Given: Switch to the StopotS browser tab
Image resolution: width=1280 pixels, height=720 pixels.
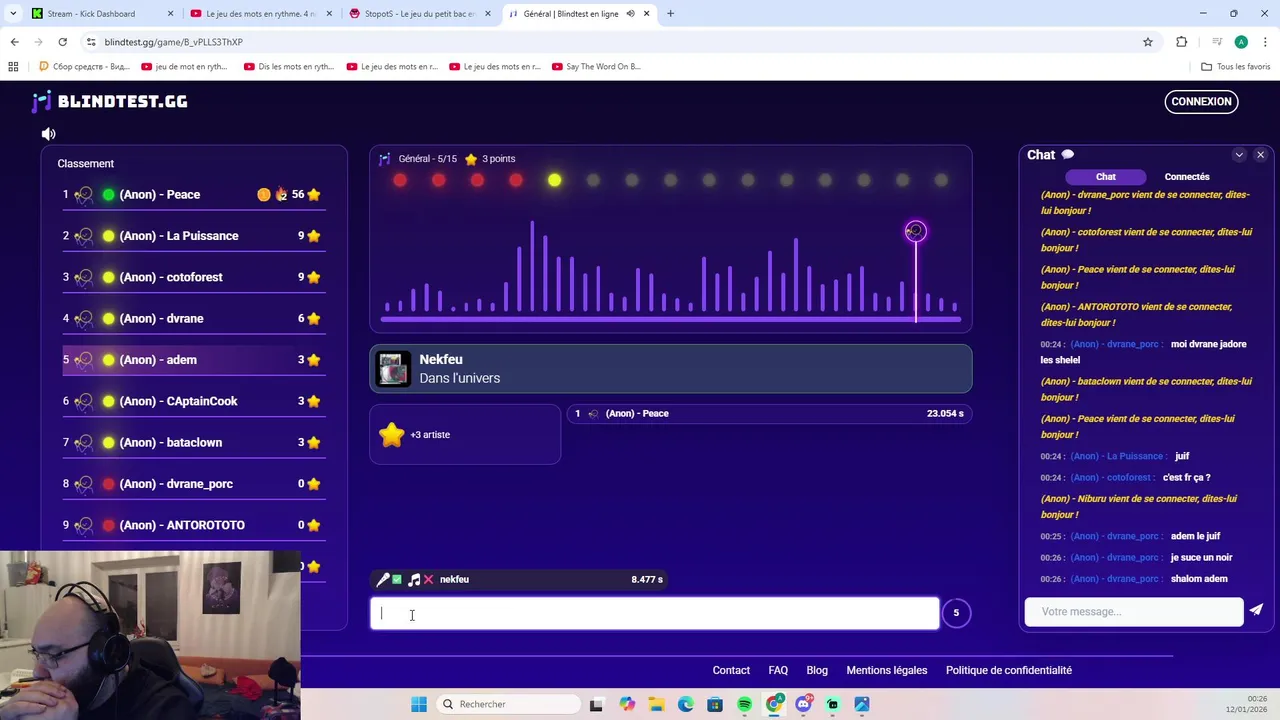Looking at the screenshot, I should pyautogui.click(x=419, y=14).
